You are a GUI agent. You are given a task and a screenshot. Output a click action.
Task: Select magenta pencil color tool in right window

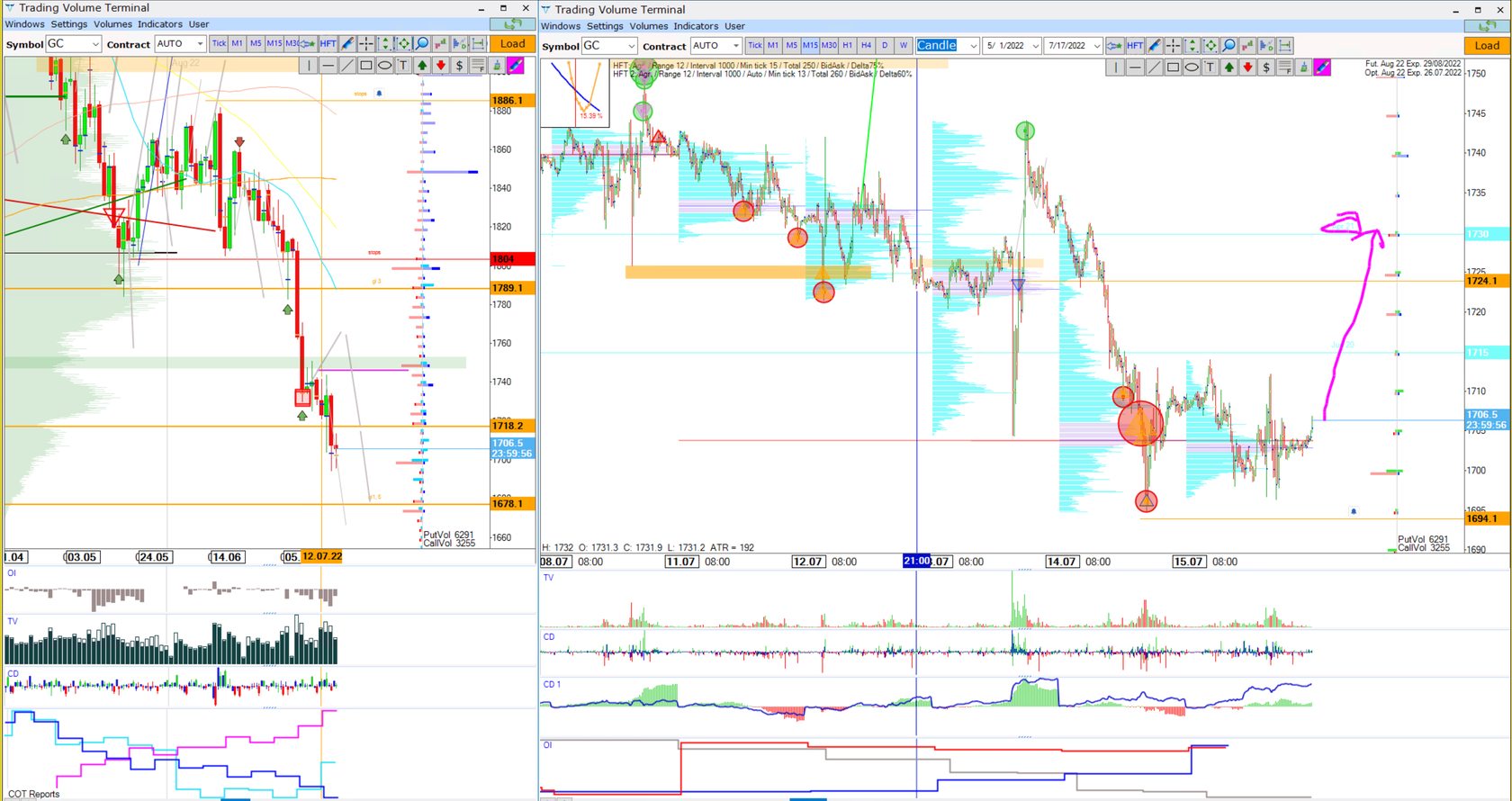tap(1322, 67)
